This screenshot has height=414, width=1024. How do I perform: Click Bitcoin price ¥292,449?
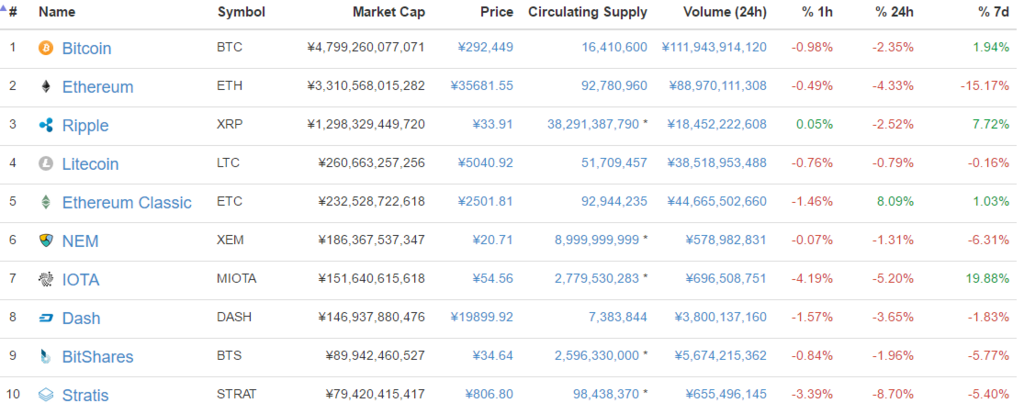tap(486, 47)
